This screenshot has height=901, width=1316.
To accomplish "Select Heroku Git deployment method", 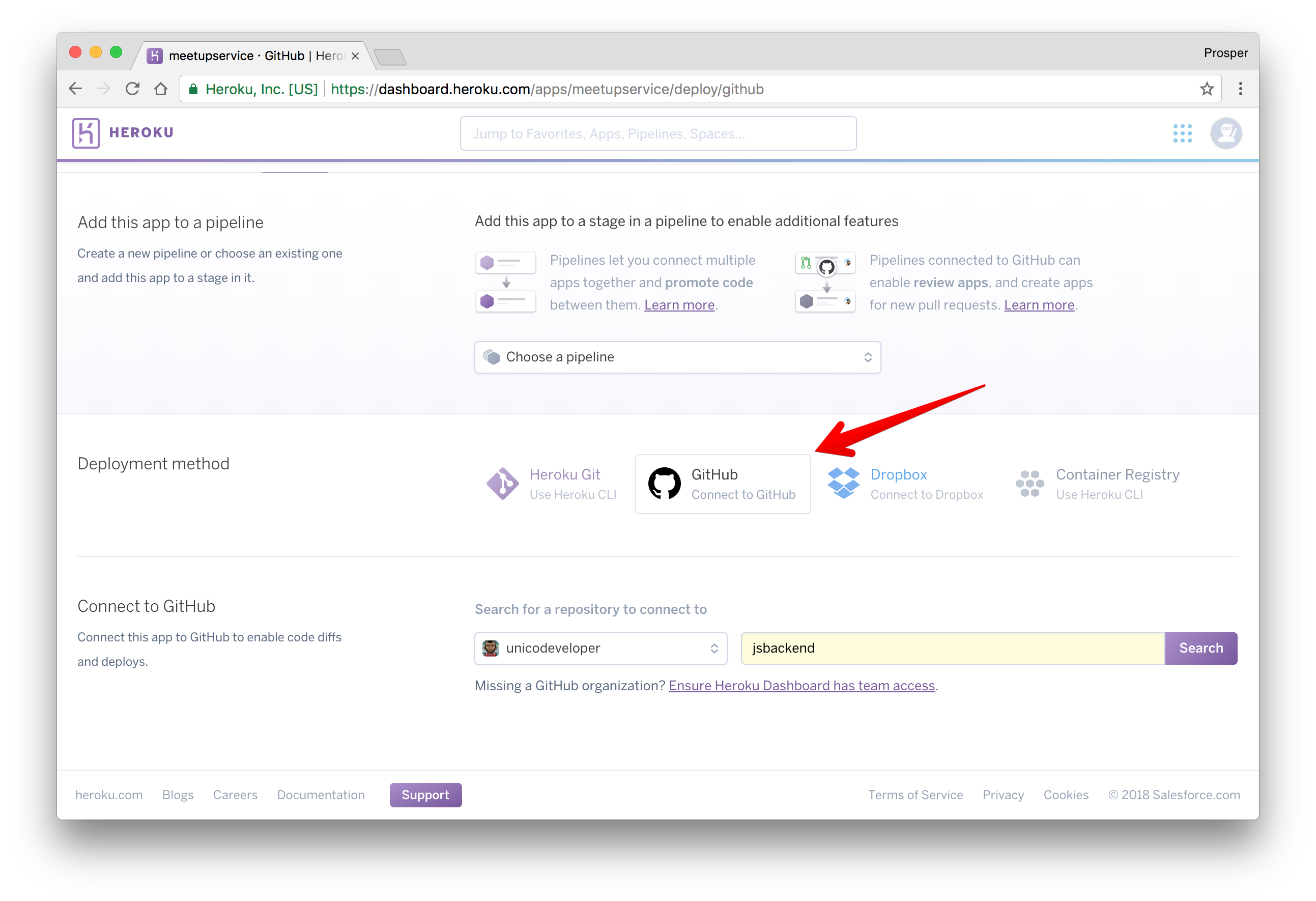I will [x=552, y=484].
